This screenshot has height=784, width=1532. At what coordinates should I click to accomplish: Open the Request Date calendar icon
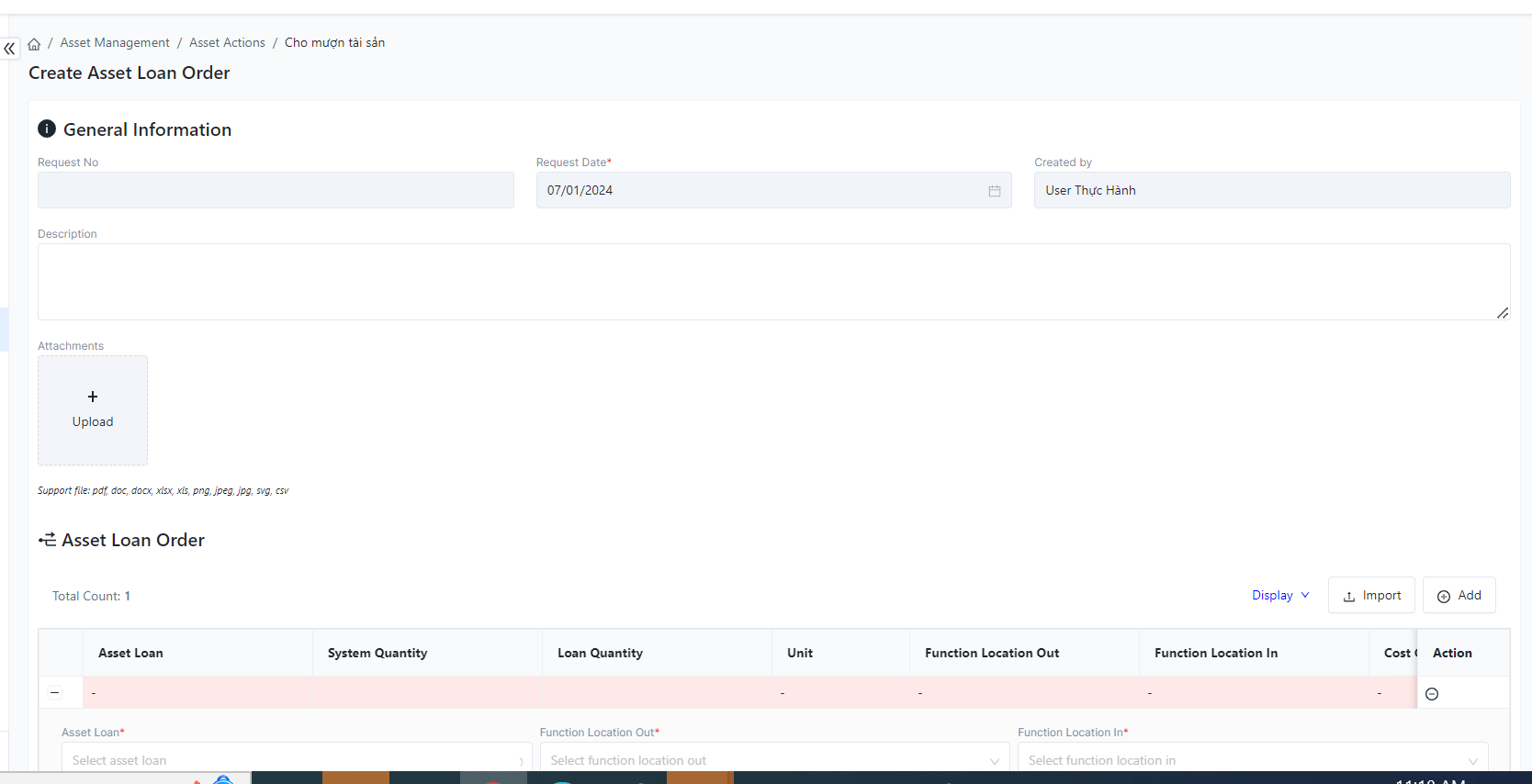click(994, 191)
